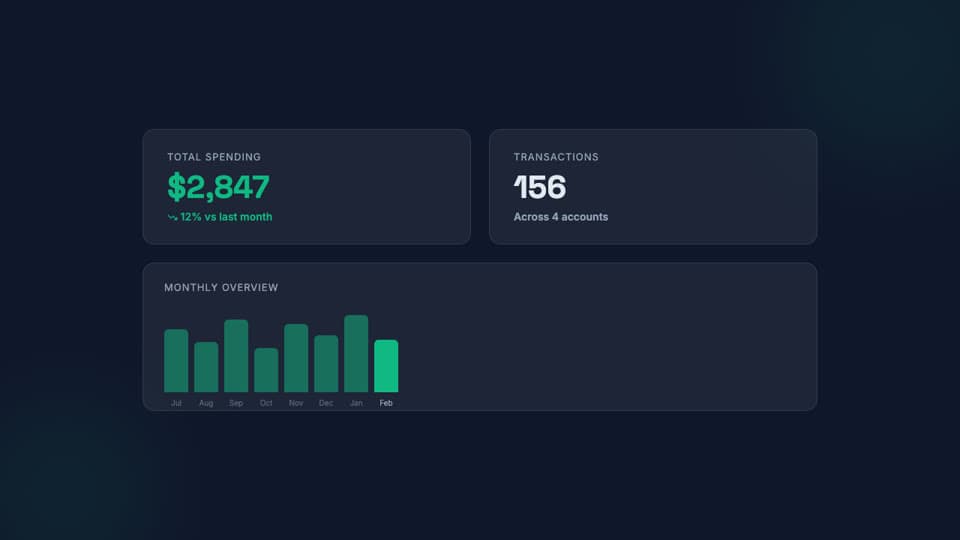The height and width of the screenshot is (540, 960).
Task: Click the downward trend arrow icon
Action: tap(172, 217)
